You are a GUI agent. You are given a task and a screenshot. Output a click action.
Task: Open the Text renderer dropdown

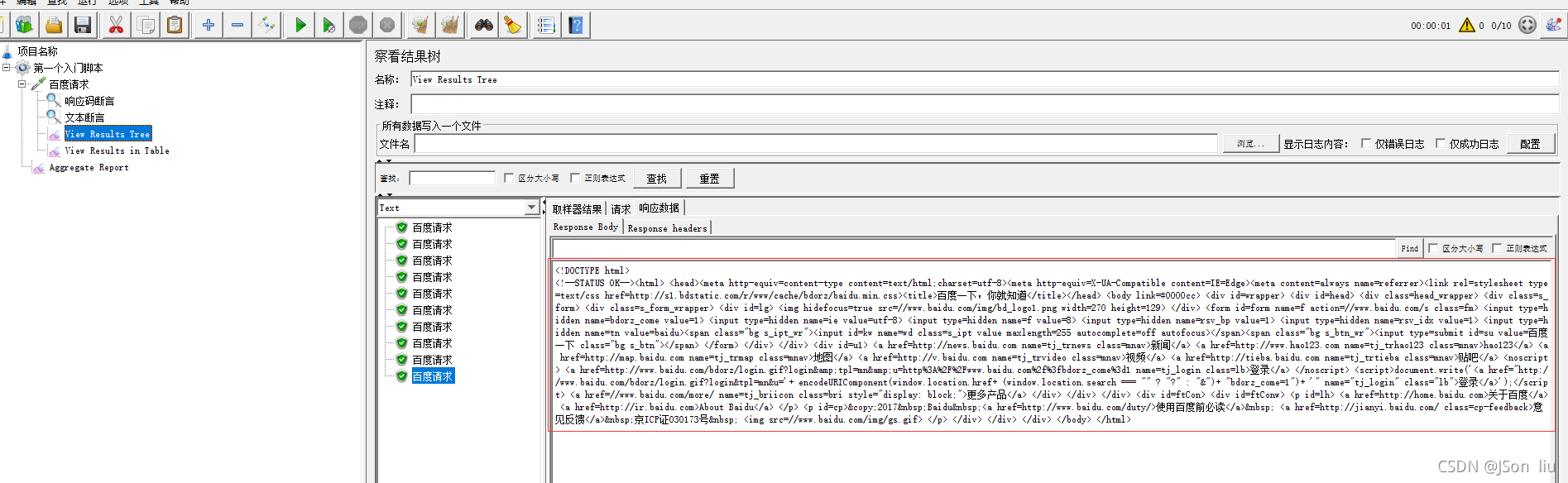[x=531, y=208]
